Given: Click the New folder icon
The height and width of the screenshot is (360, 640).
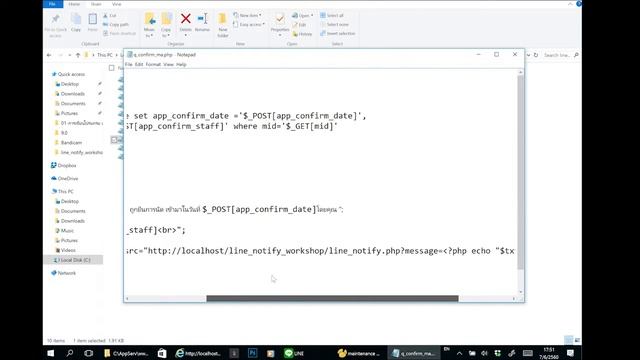Looking at the screenshot, I should (222, 19).
